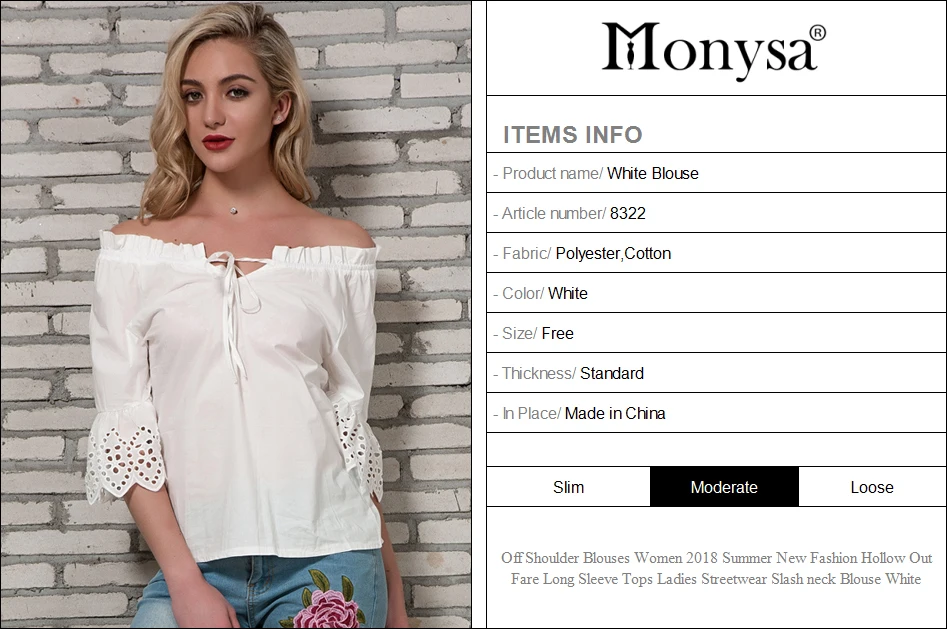This screenshot has height=629, width=947.
Task: Click the pendant necklace in the photo
Action: (x=233, y=210)
